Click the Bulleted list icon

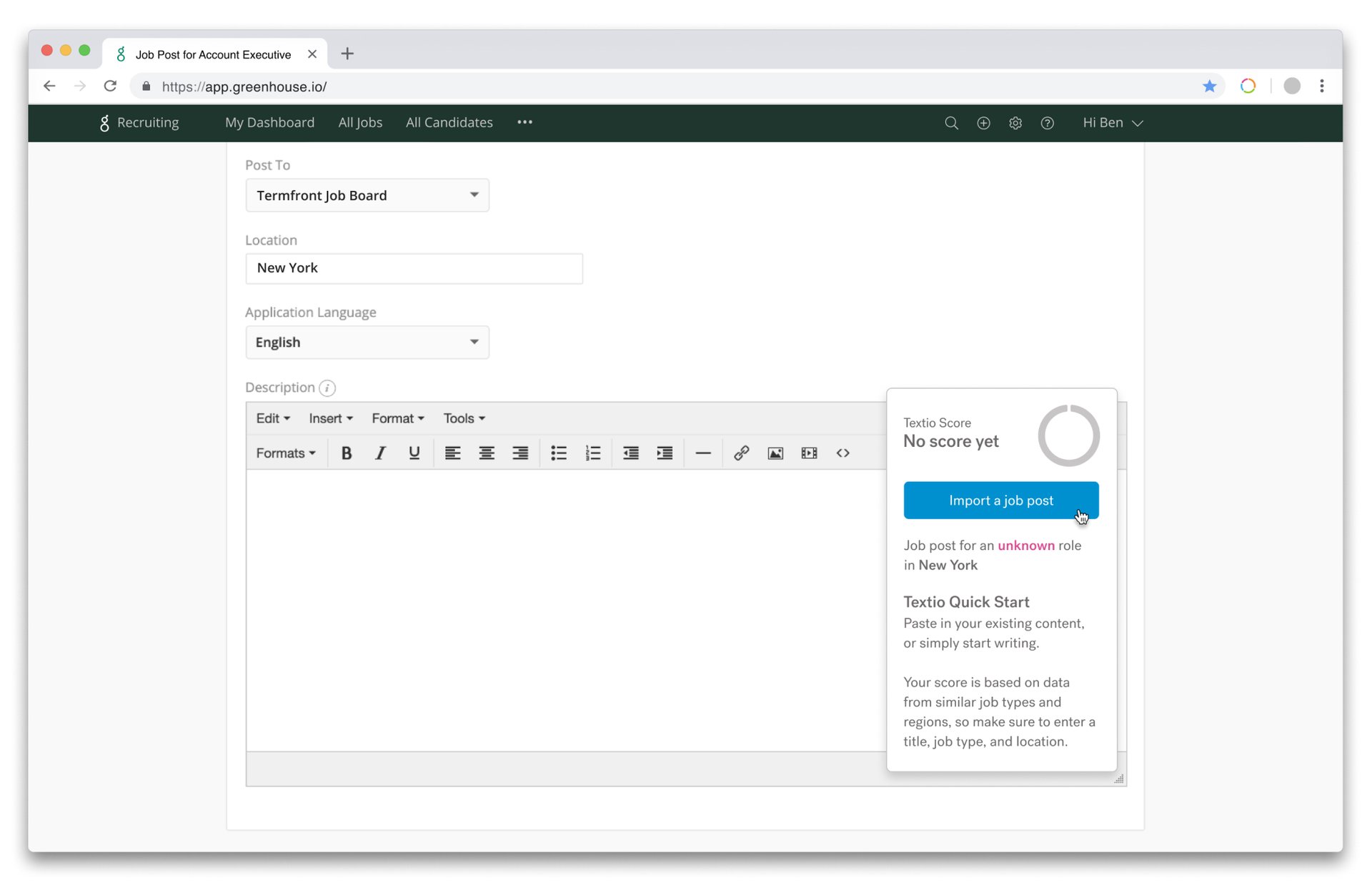559,453
